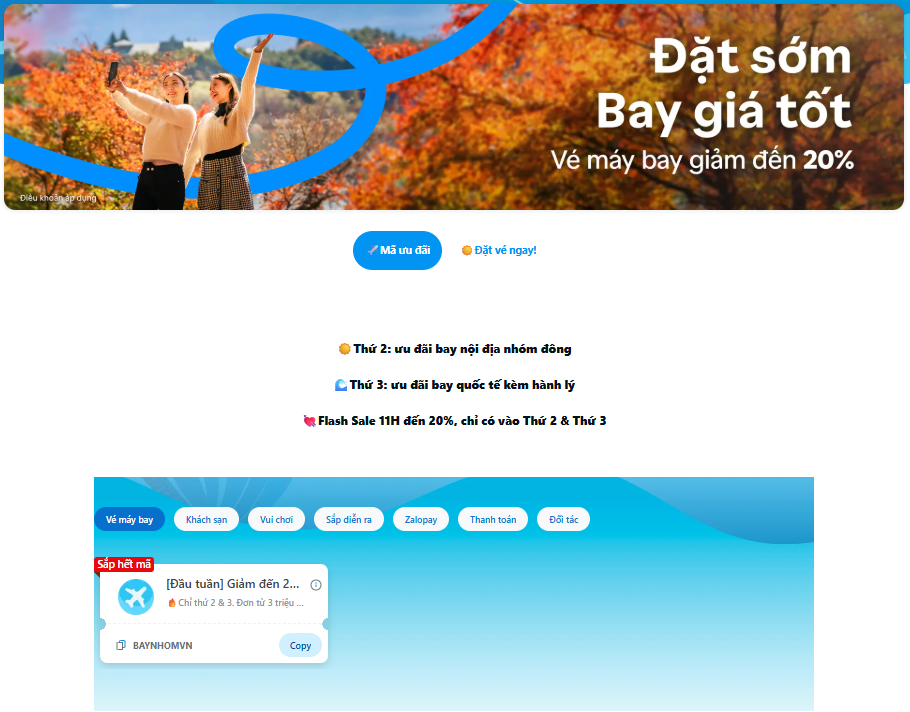The width and height of the screenshot is (910, 712).
Task: Click the plane emoji in Mã ưu đãi
Action: click(373, 250)
